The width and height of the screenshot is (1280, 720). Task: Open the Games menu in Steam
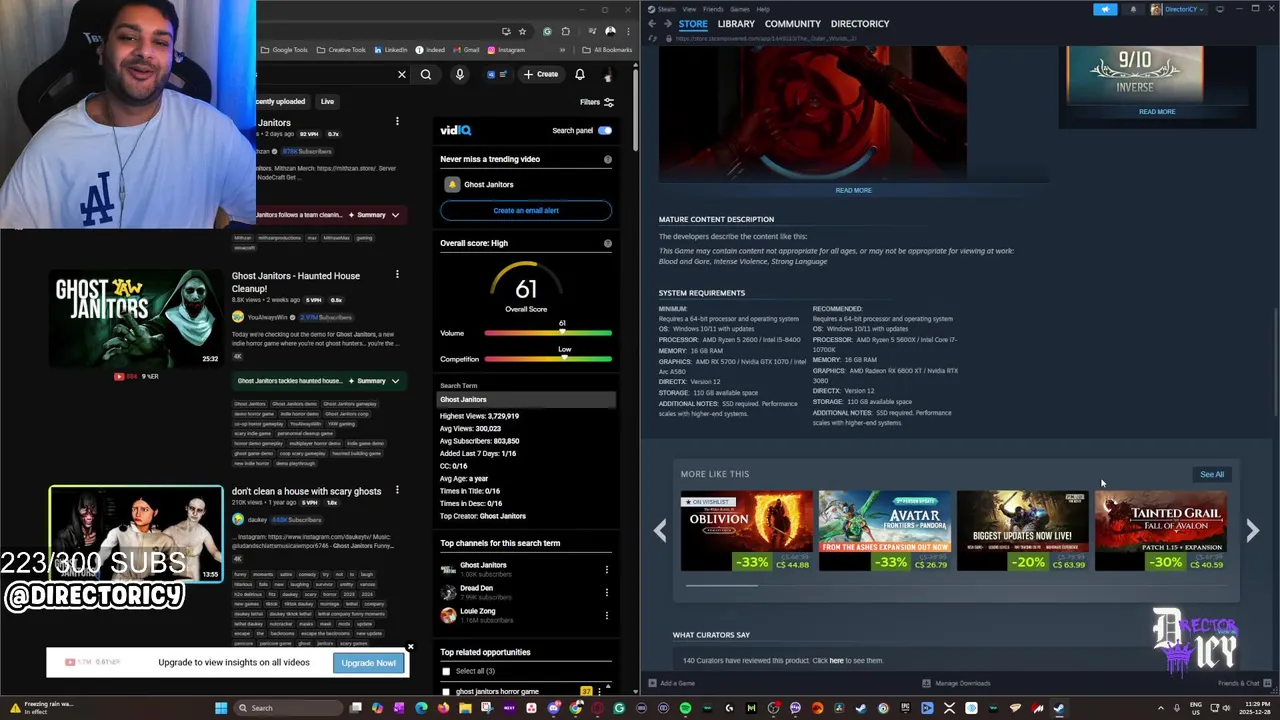(740, 9)
